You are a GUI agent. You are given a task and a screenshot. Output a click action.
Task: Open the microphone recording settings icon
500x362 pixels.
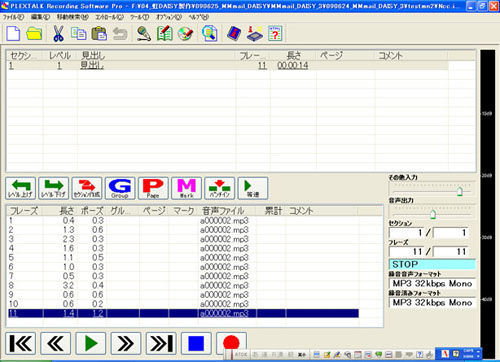pyautogui.click(x=144, y=34)
